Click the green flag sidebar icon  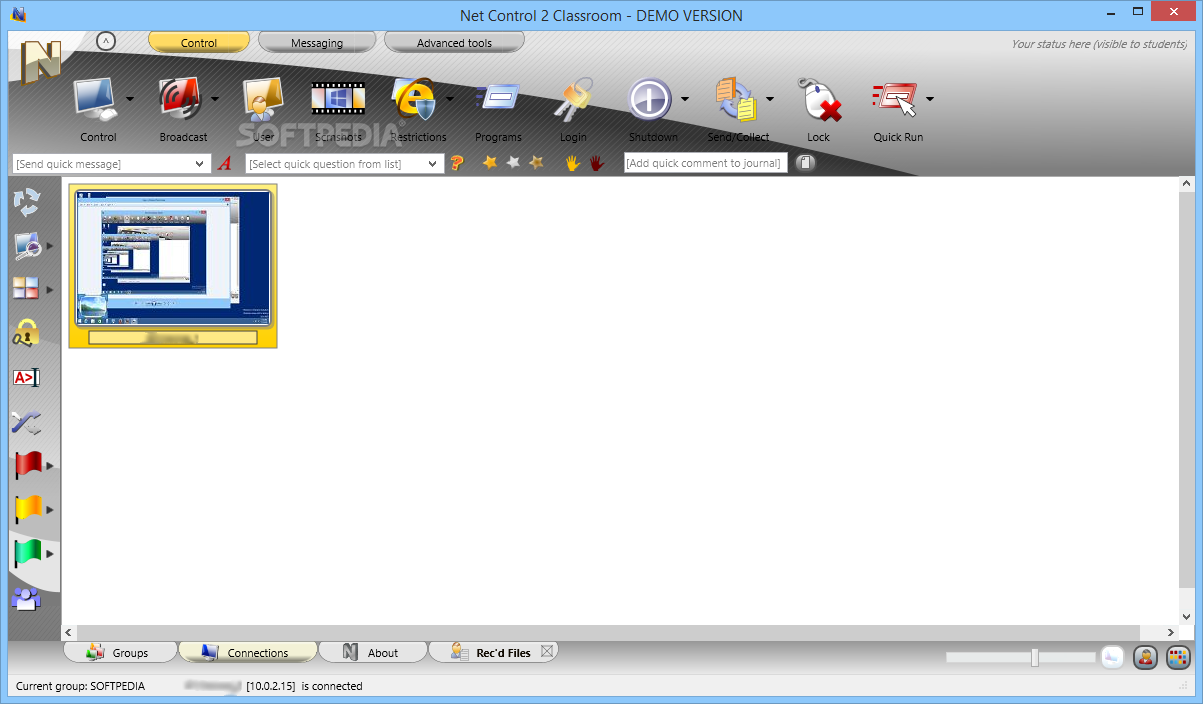click(26, 553)
